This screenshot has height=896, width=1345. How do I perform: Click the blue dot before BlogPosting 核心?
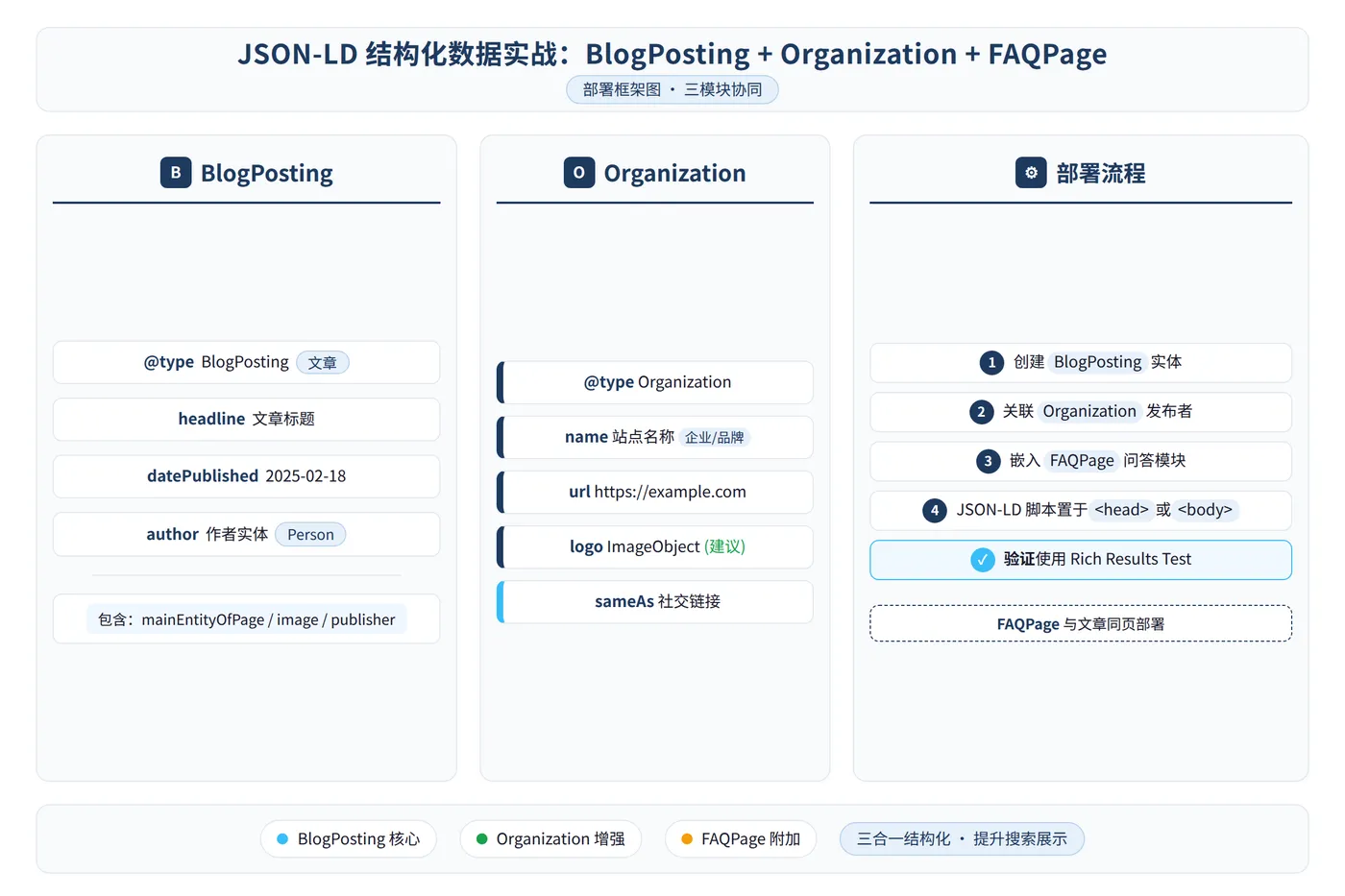pos(282,839)
